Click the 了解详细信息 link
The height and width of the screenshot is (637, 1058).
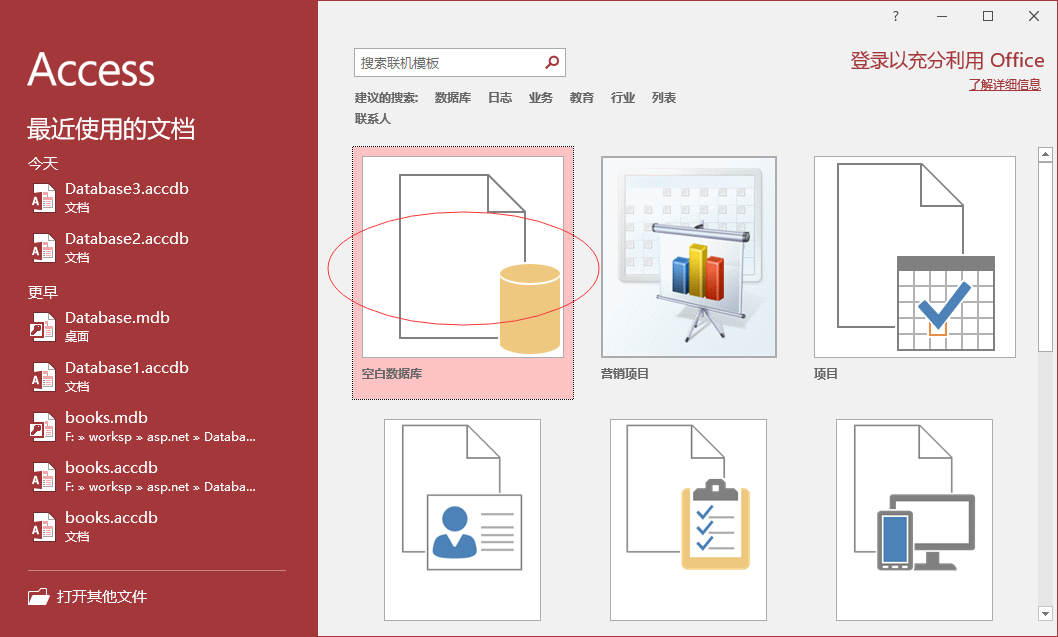pos(1004,85)
